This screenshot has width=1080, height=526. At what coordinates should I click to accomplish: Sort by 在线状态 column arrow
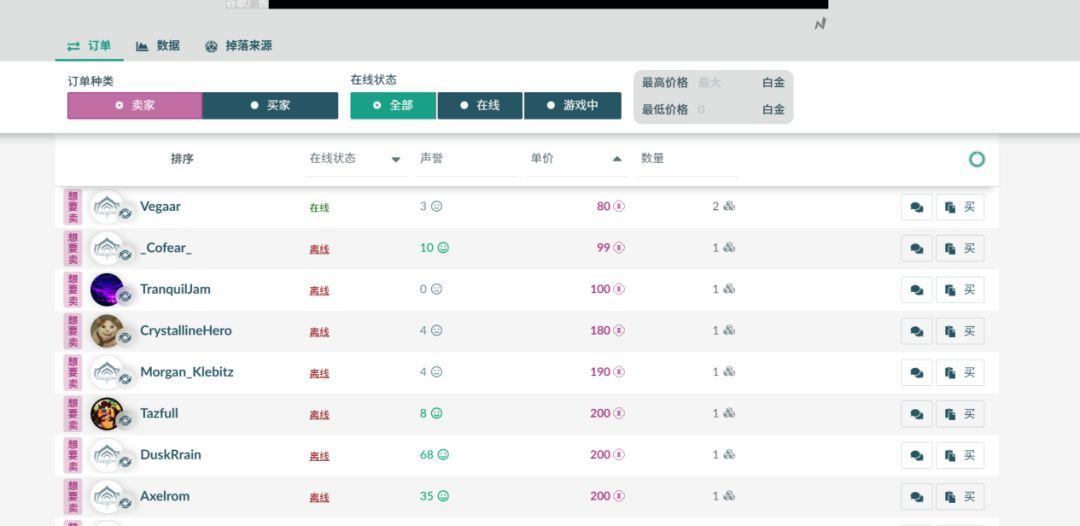click(396, 159)
